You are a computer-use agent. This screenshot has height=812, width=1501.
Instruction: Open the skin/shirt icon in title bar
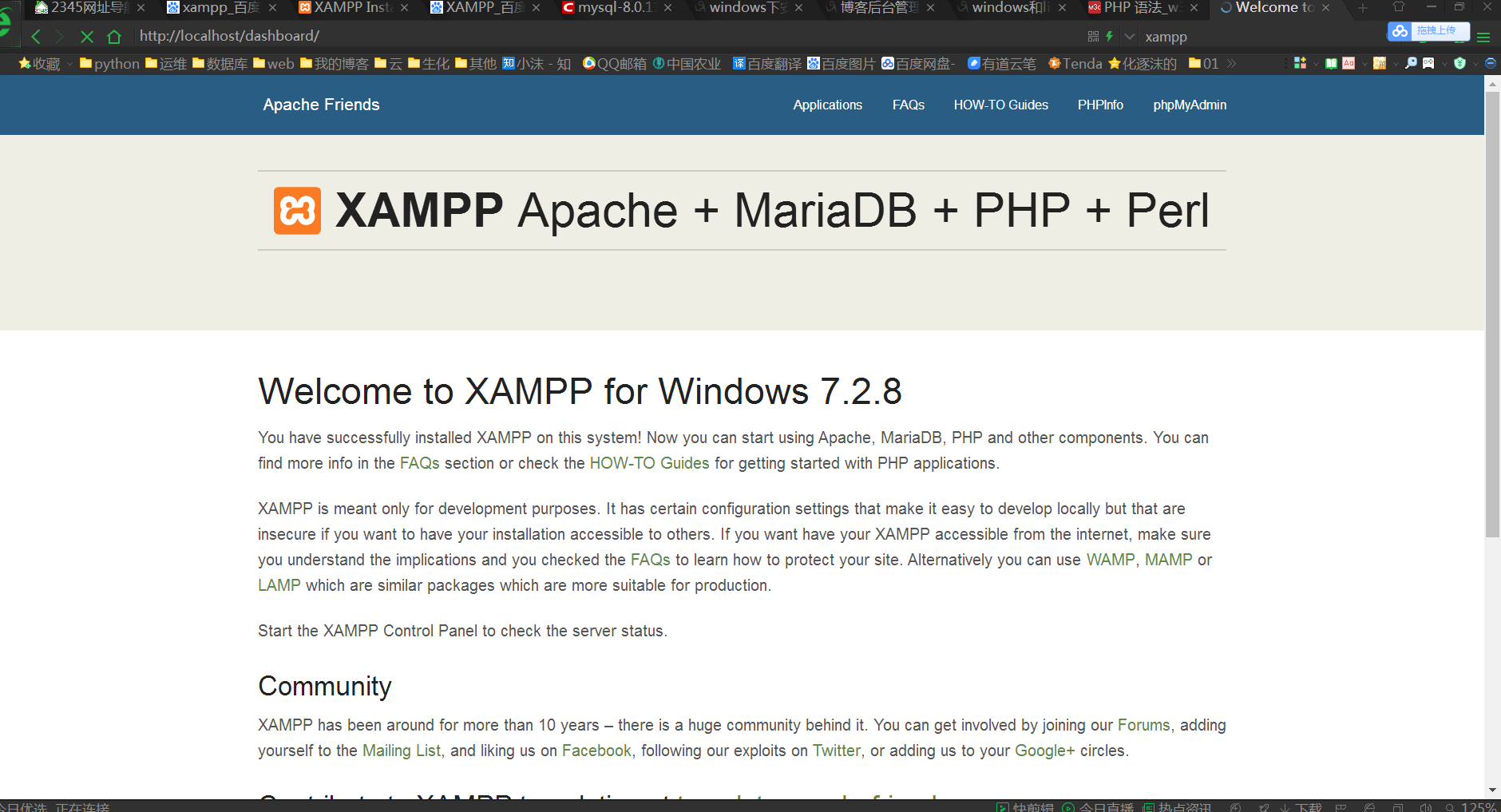pyautogui.click(x=1398, y=7)
